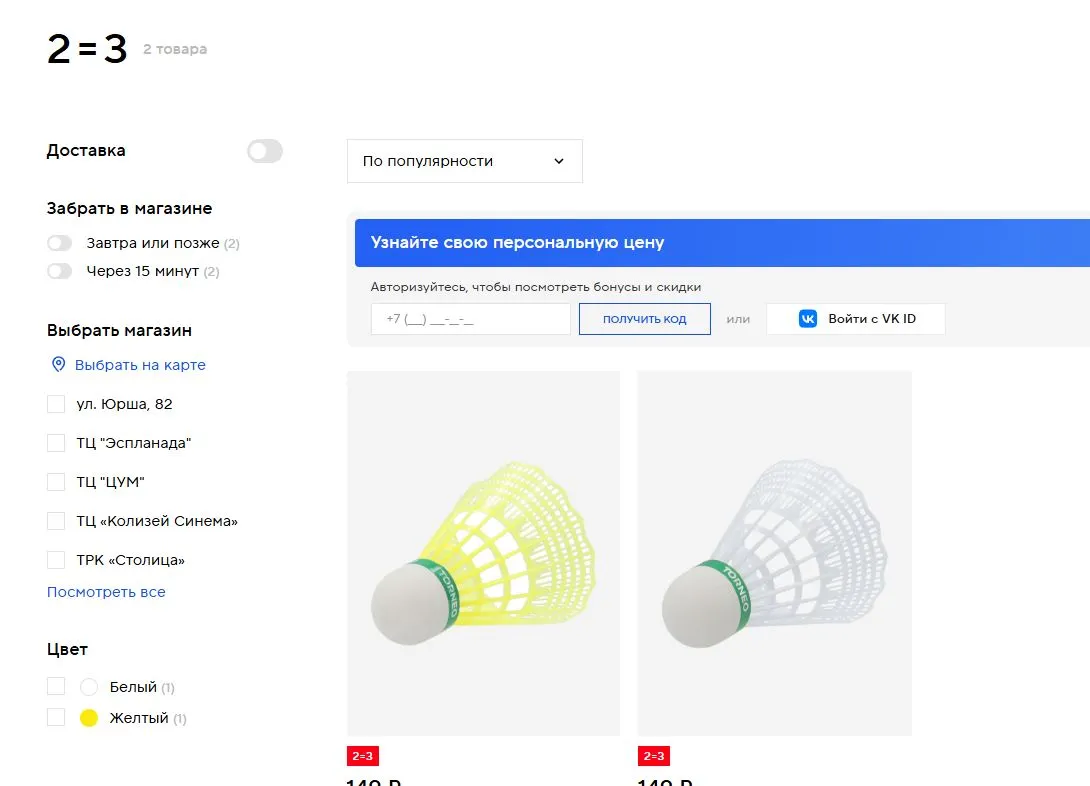Expand store list via Посмотреть все
Screen dimensions: 1090x786
click(106, 592)
